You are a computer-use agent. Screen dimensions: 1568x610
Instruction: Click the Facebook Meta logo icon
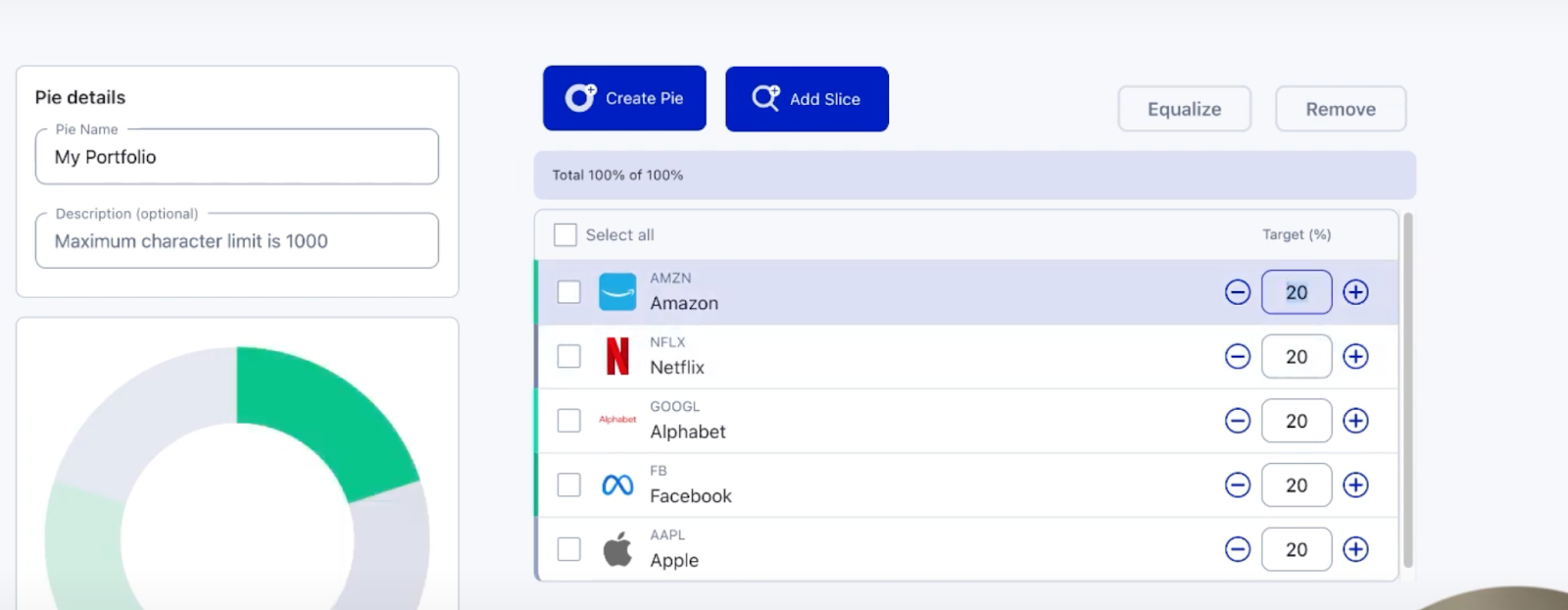pos(617,484)
